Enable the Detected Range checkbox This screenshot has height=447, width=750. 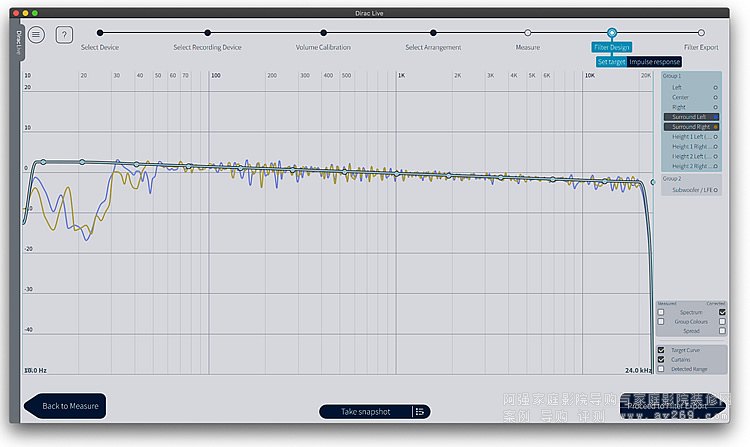[661, 369]
